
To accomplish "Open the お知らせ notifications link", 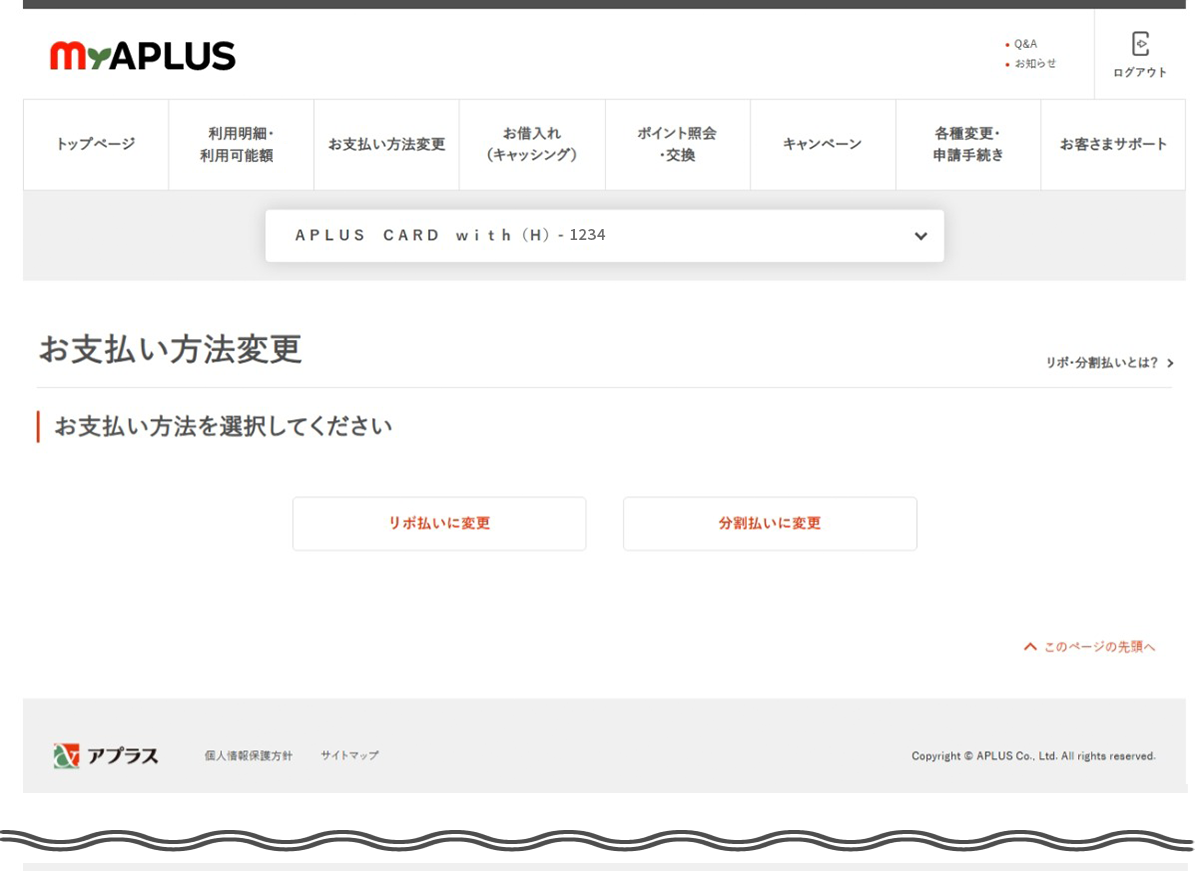I will (x=1034, y=63).
